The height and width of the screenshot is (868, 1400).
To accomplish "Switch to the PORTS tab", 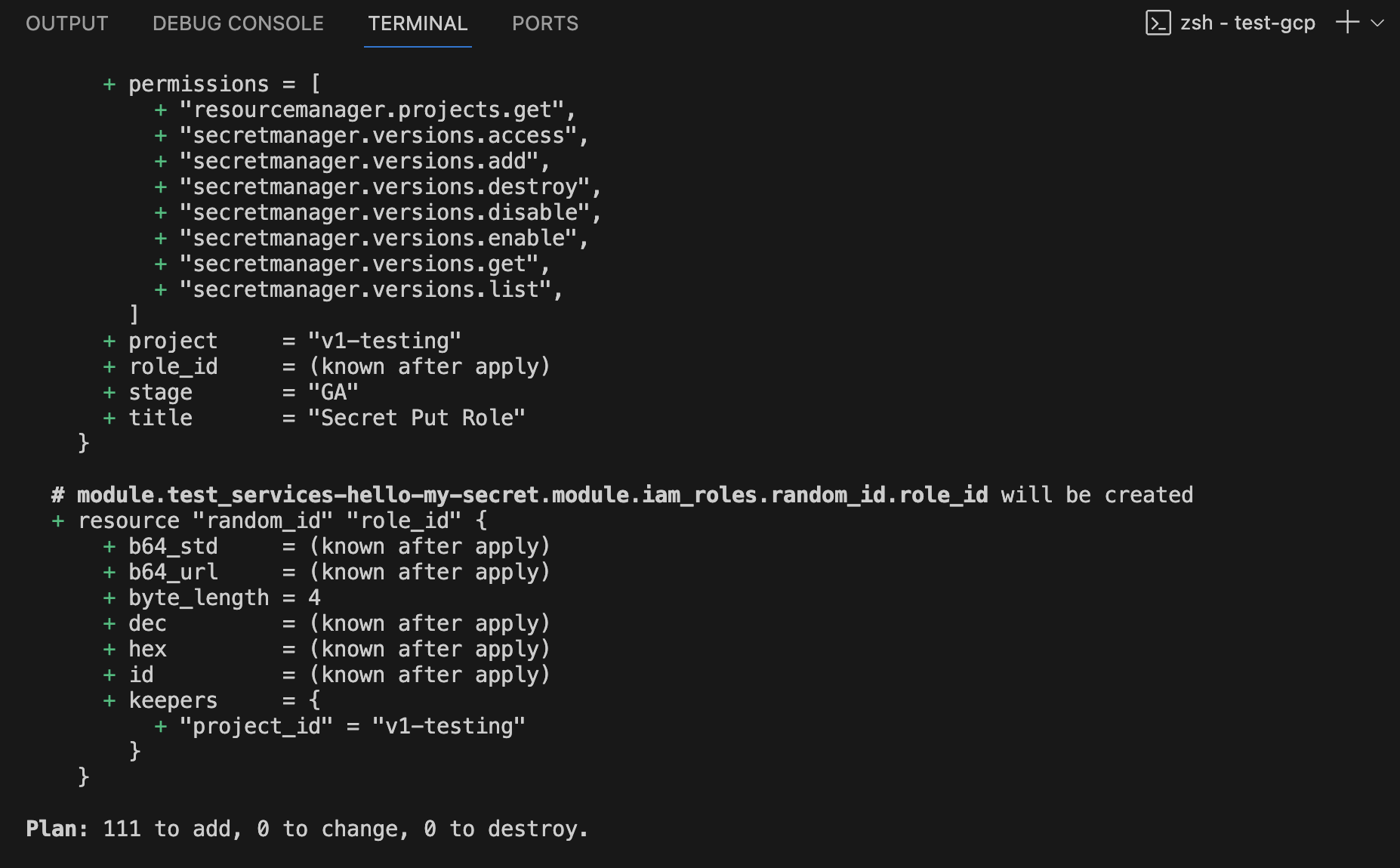I will point(544,23).
